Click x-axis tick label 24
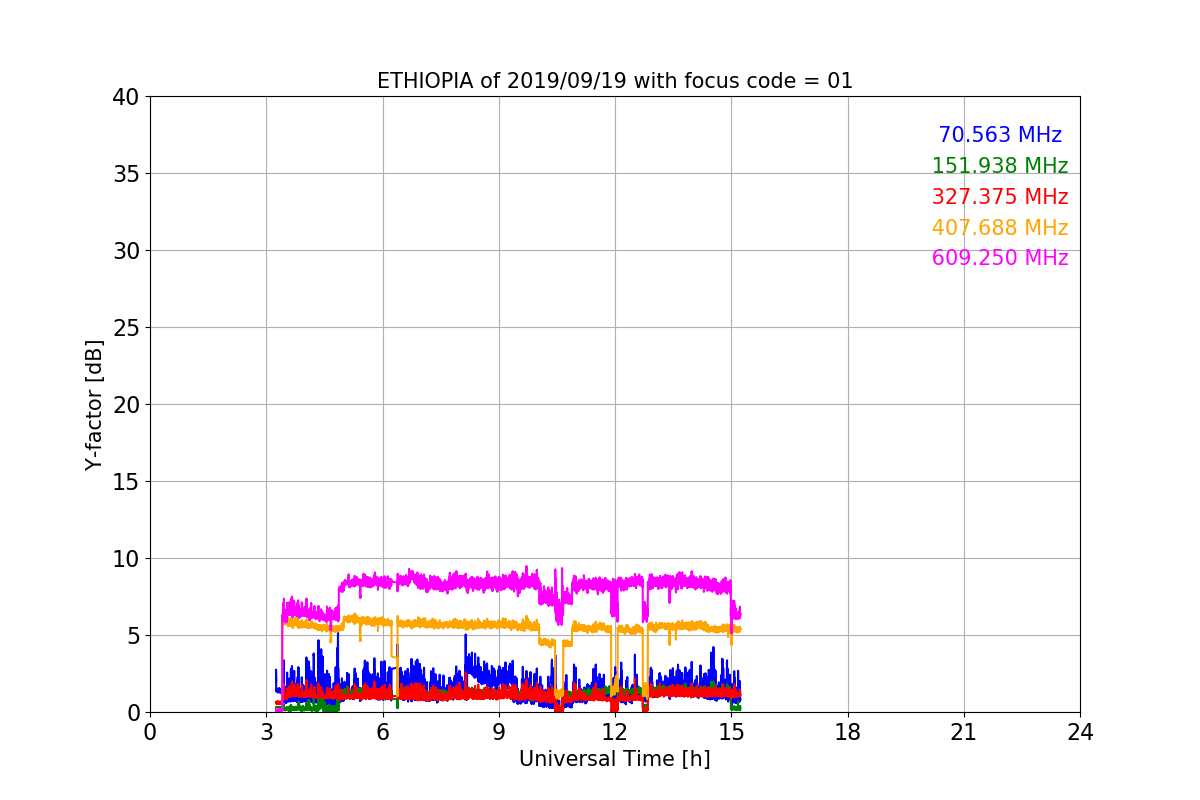 pyautogui.click(x=1080, y=732)
